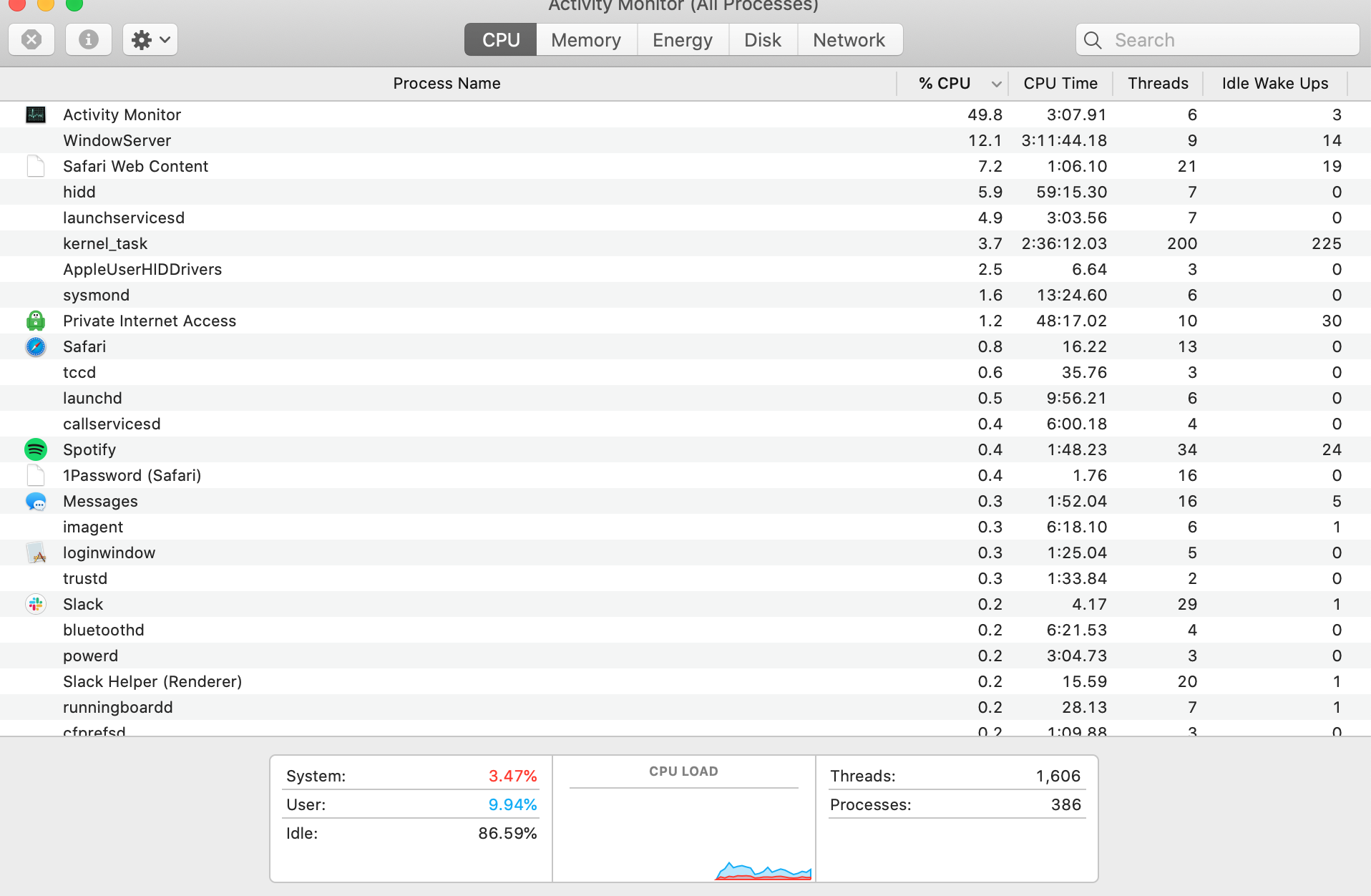Click the Safari compass icon
Screen dimensions: 1371x896
pyautogui.click(x=36, y=346)
